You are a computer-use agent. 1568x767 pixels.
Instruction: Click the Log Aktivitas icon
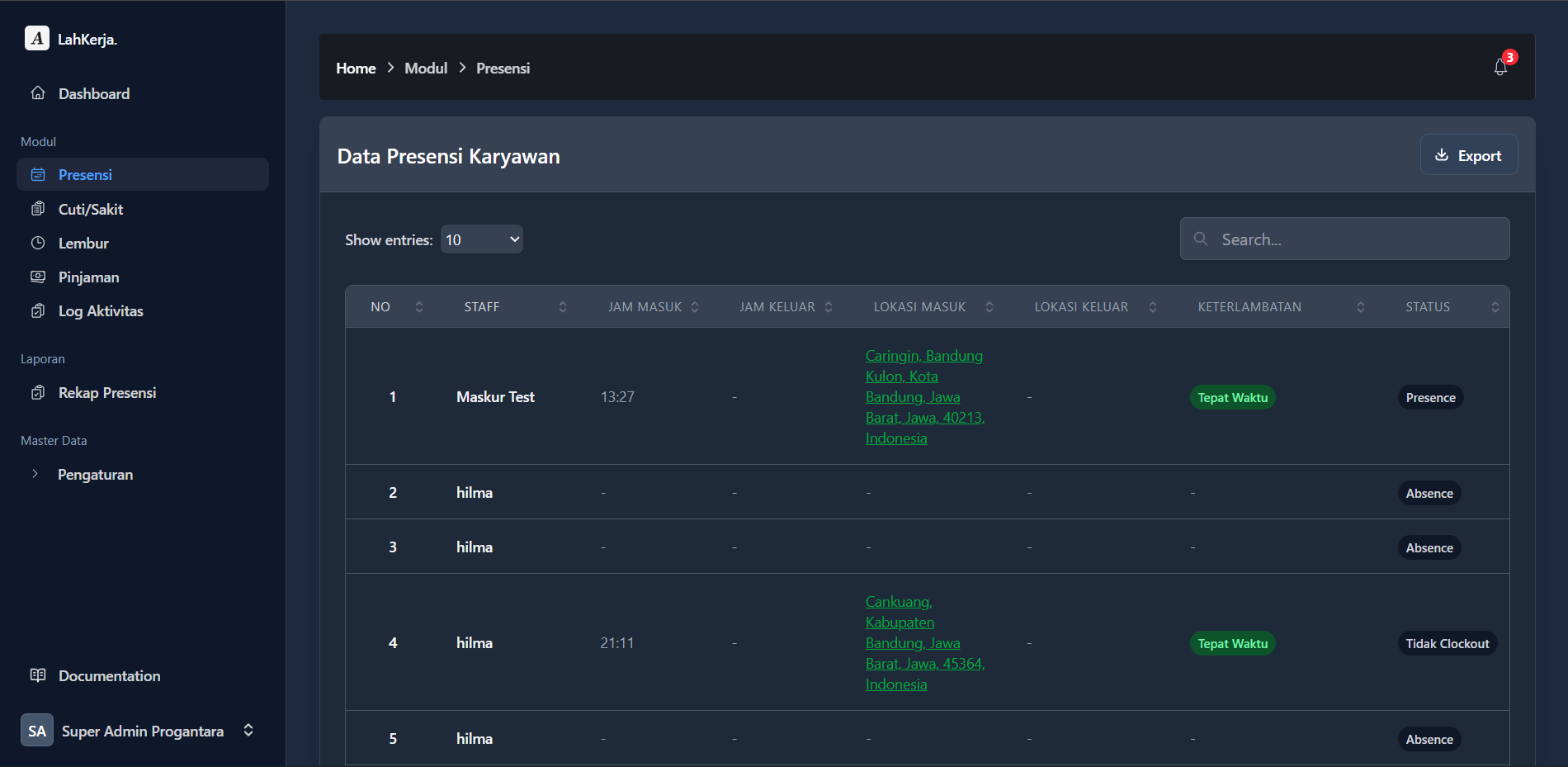[x=38, y=310]
